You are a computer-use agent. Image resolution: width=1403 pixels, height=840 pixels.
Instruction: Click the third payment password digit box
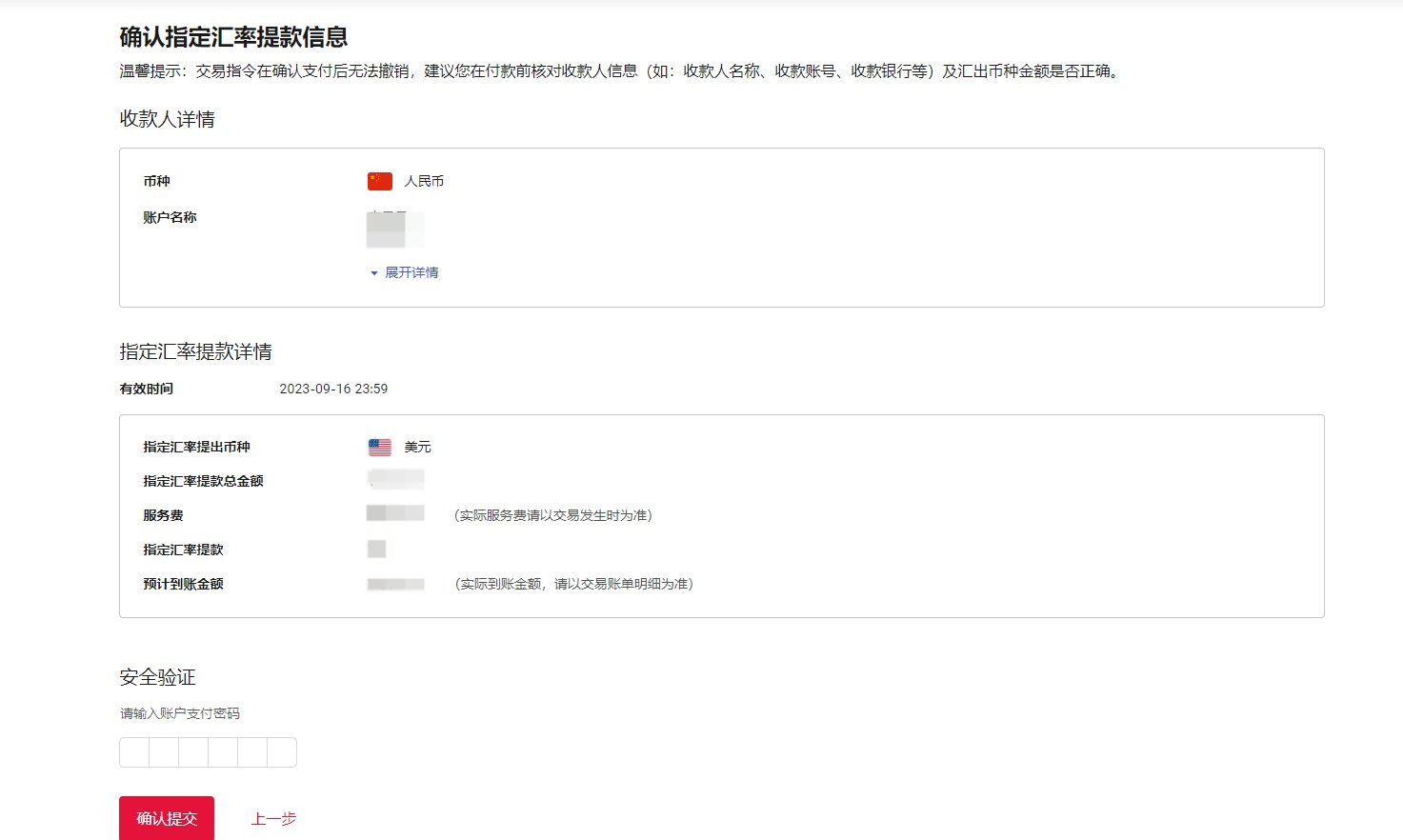(x=193, y=752)
